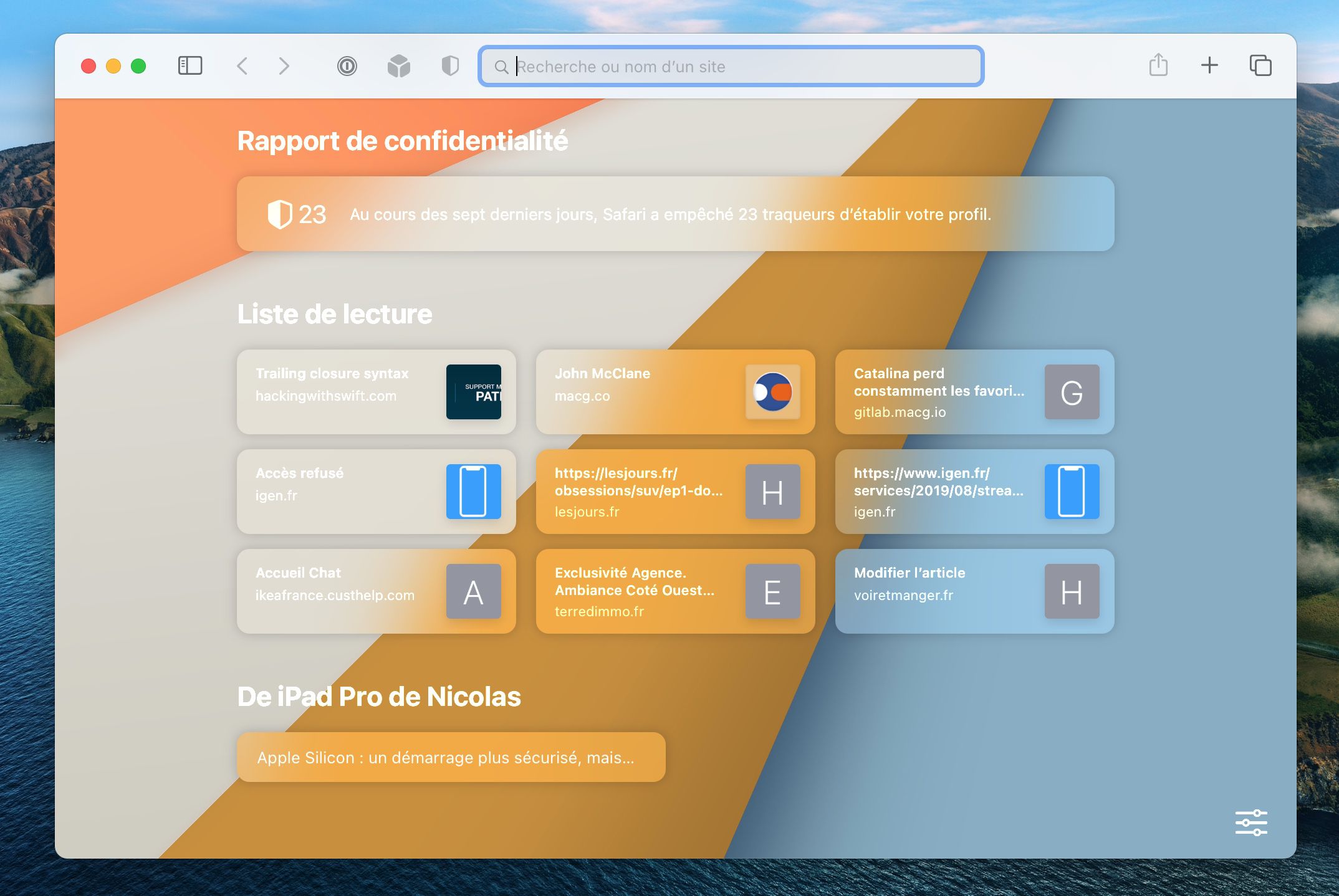Open the lesjours.fr SUV obsessions article
Viewport: 1339px width, 896px height.
[x=674, y=492]
